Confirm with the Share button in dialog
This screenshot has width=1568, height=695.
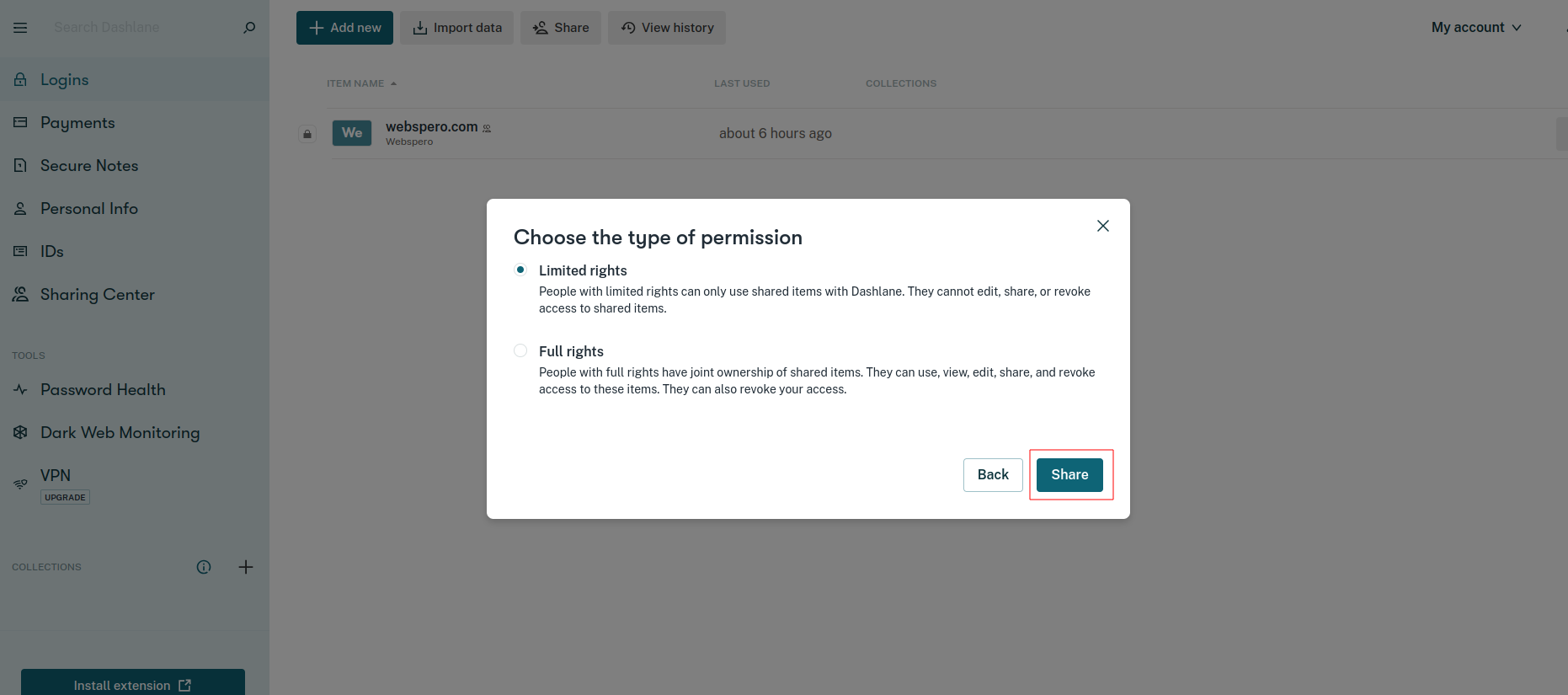1069,475
